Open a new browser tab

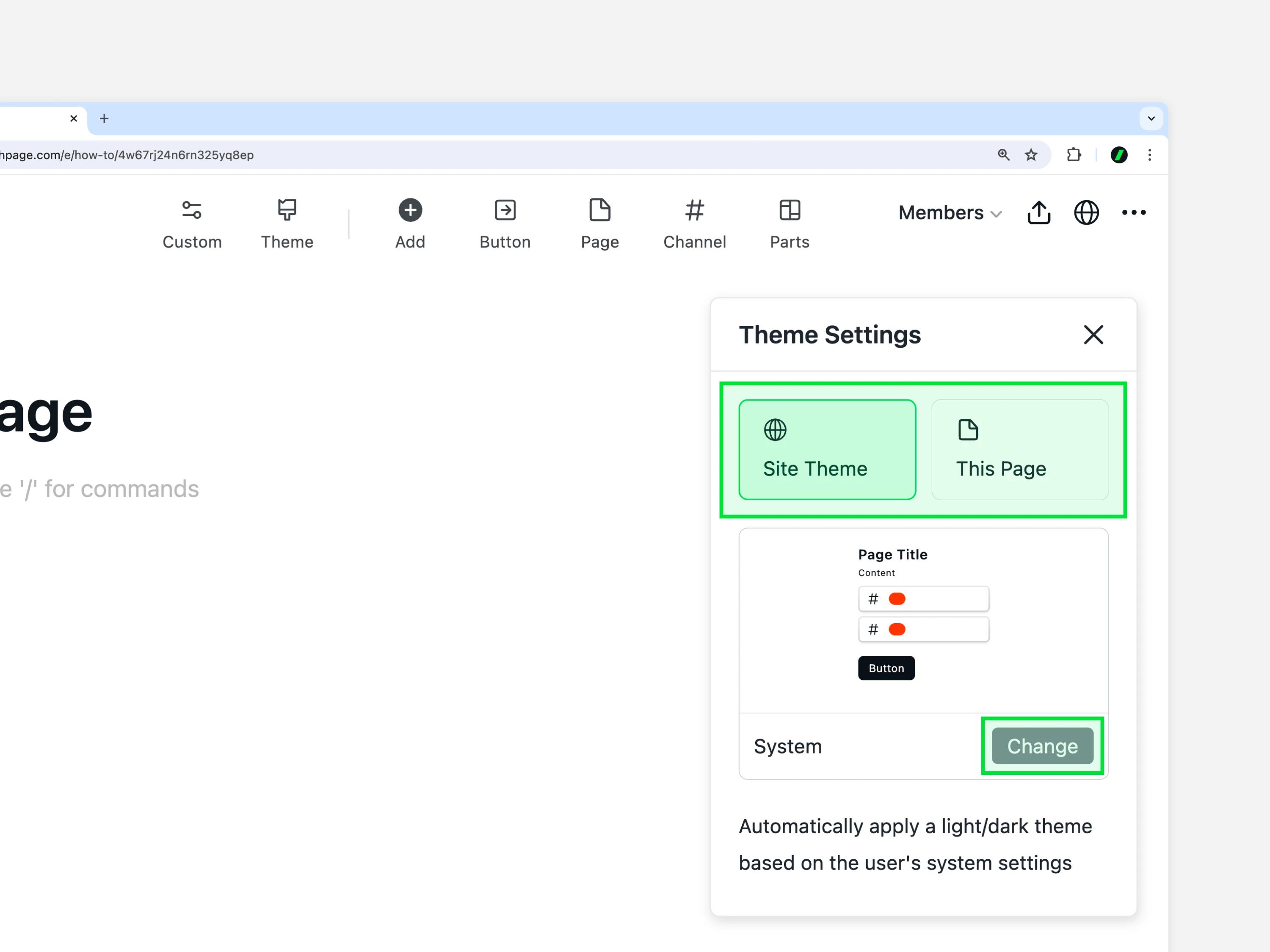pyautogui.click(x=104, y=119)
